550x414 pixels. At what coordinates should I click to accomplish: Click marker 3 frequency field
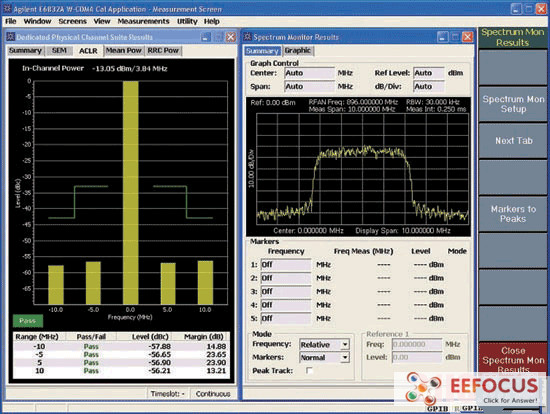pos(286,292)
